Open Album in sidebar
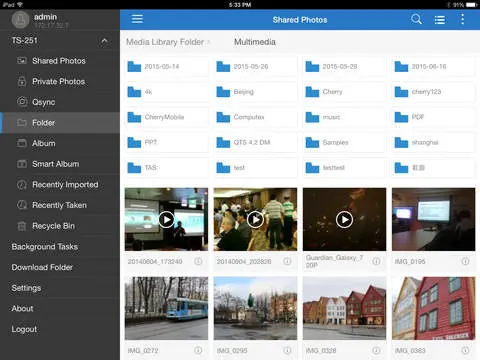Viewport: 480px width, 360px height. (x=60, y=144)
